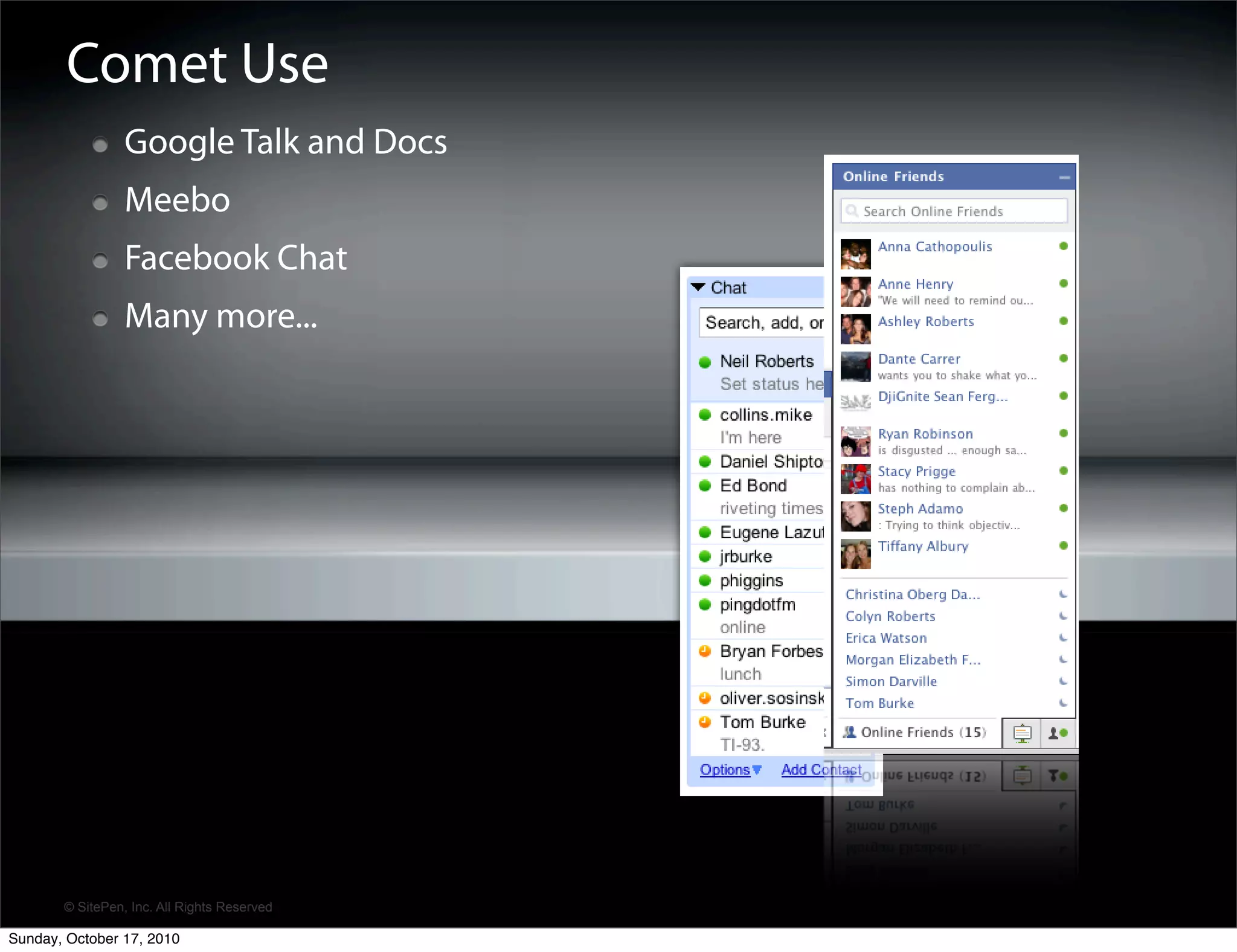Click Neil Roberts green status dot
The image size is (1237, 952).
point(704,362)
